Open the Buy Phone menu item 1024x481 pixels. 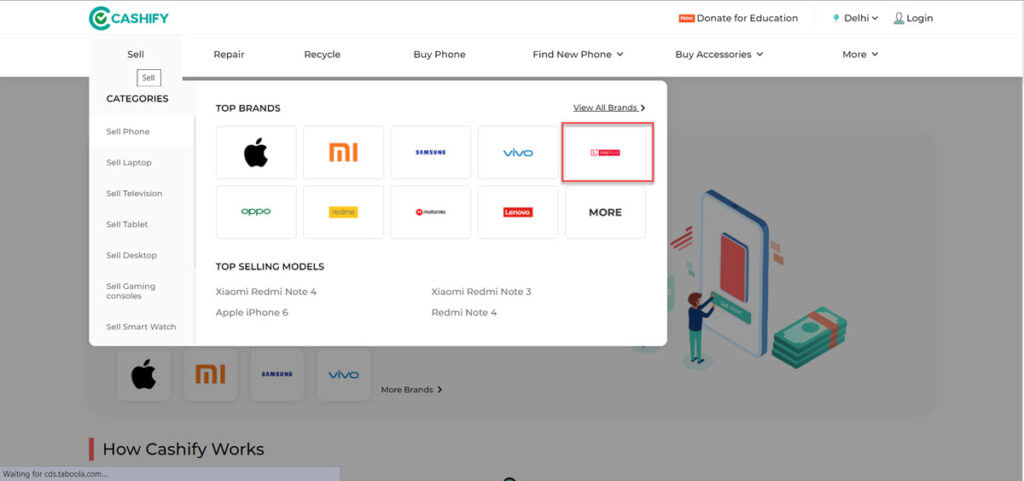click(x=440, y=55)
